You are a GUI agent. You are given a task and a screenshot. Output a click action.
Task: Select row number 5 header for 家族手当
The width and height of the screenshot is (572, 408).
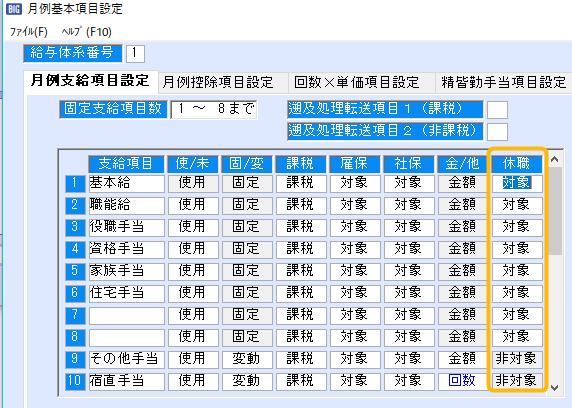coord(76,272)
